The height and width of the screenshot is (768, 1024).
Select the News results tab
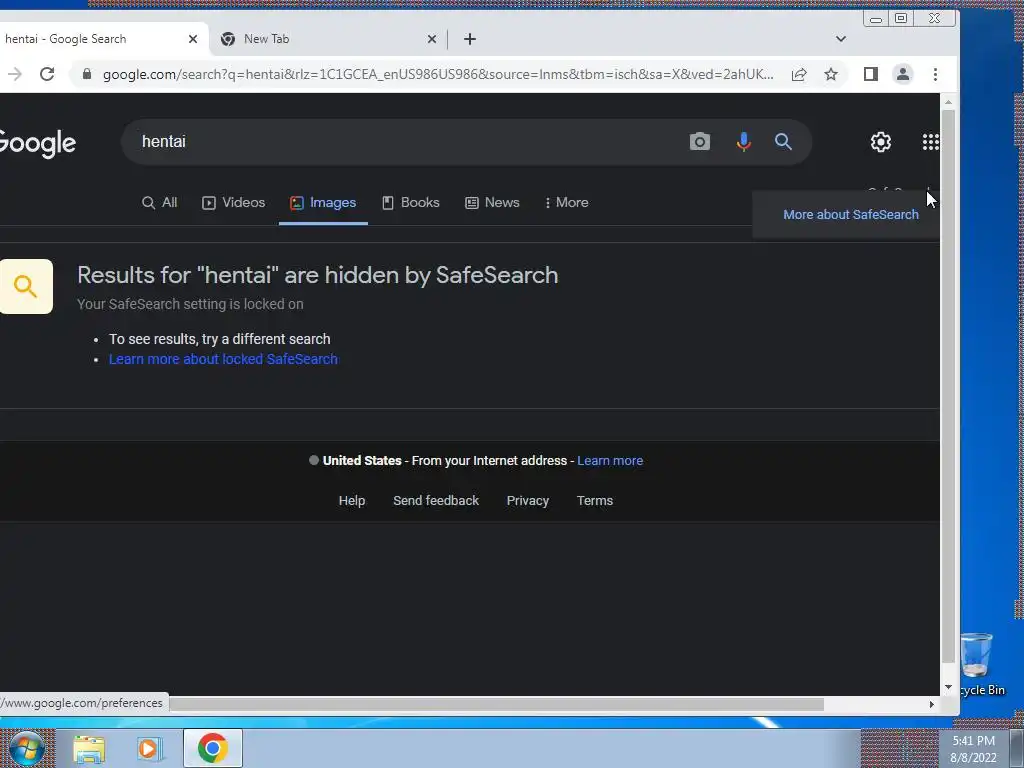pyautogui.click(x=492, y=202)
